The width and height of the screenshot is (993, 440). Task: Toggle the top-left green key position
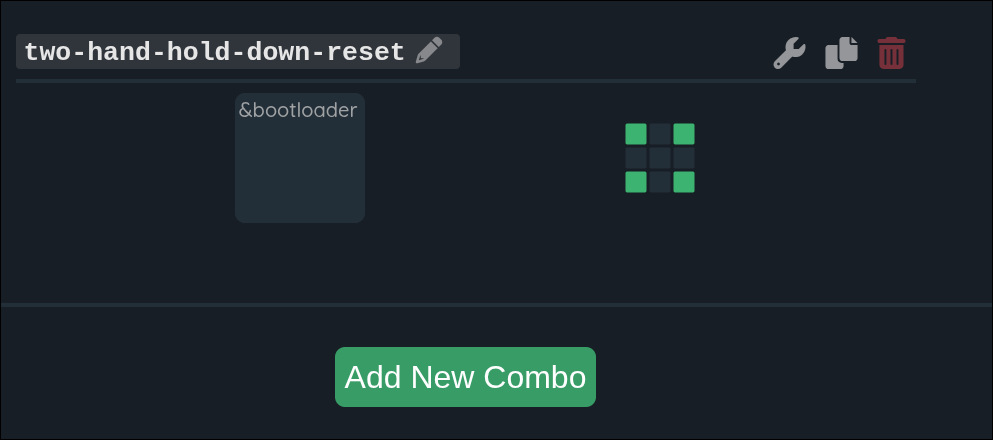636,134
